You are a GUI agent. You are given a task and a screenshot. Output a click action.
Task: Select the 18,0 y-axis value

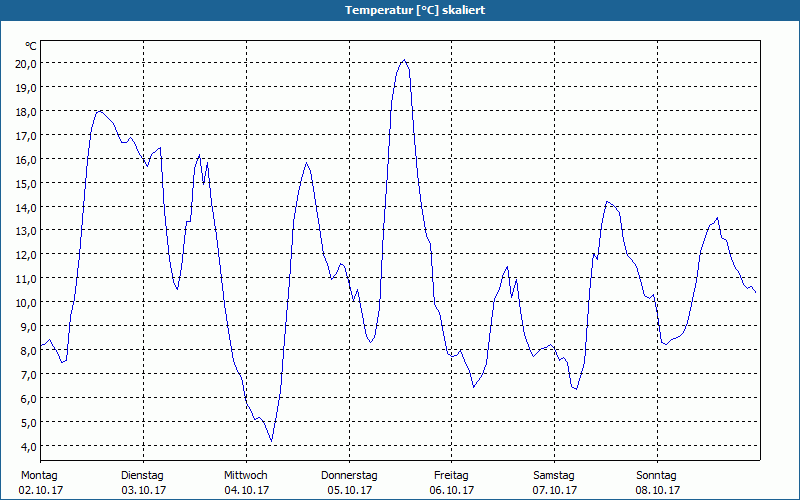click(26, 112)
